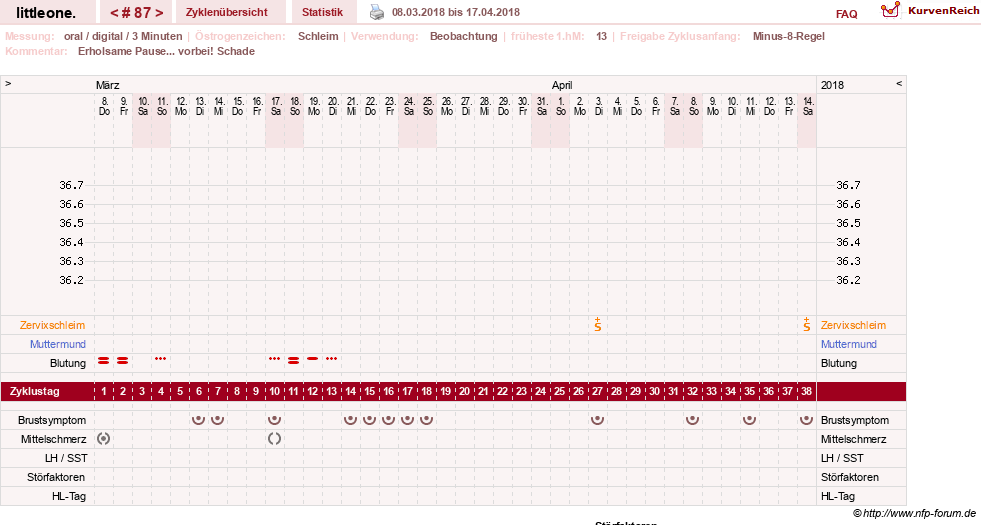Screen dimensions: 981x525
Task: Click the oral / digital / 3 Minuten value
Action: click(123, 36)
